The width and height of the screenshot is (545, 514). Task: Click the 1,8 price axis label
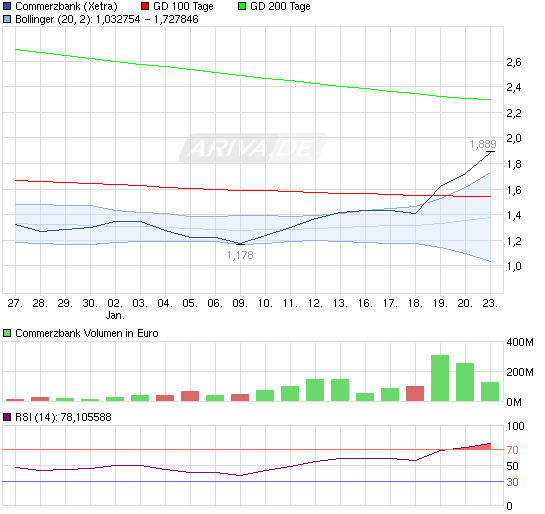tap(514, 164)
